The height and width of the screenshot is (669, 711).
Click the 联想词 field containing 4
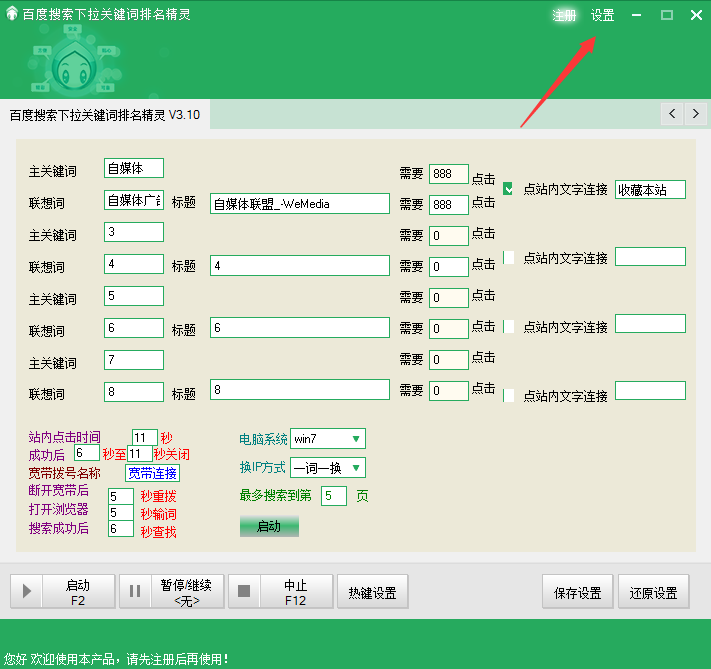pos(134,264)
